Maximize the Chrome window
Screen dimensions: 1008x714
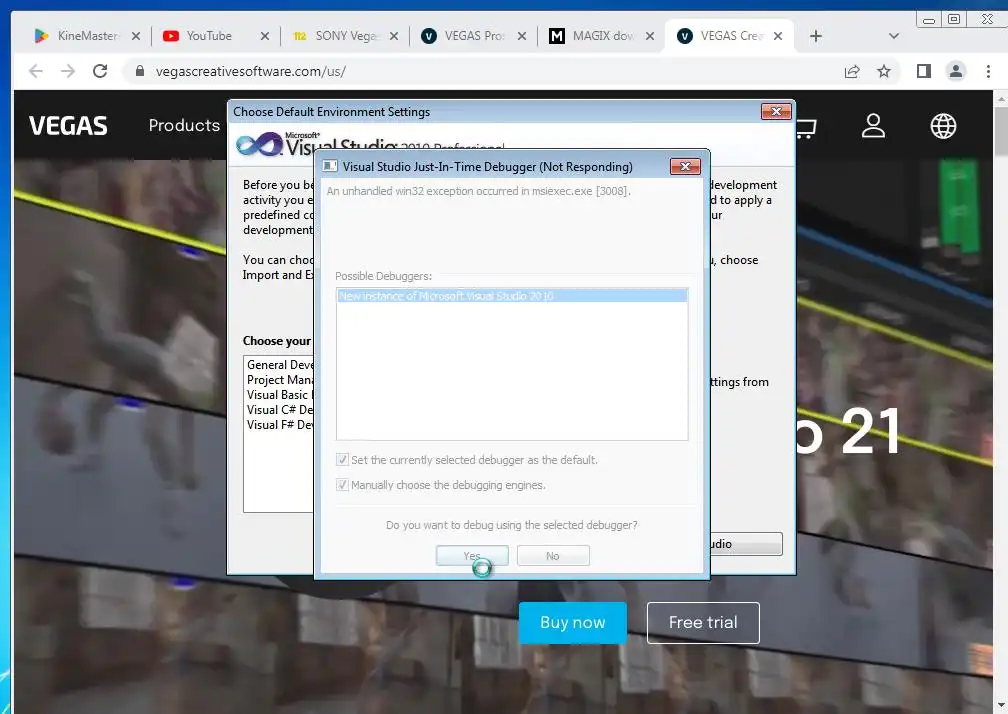click(x=954, y=19)
